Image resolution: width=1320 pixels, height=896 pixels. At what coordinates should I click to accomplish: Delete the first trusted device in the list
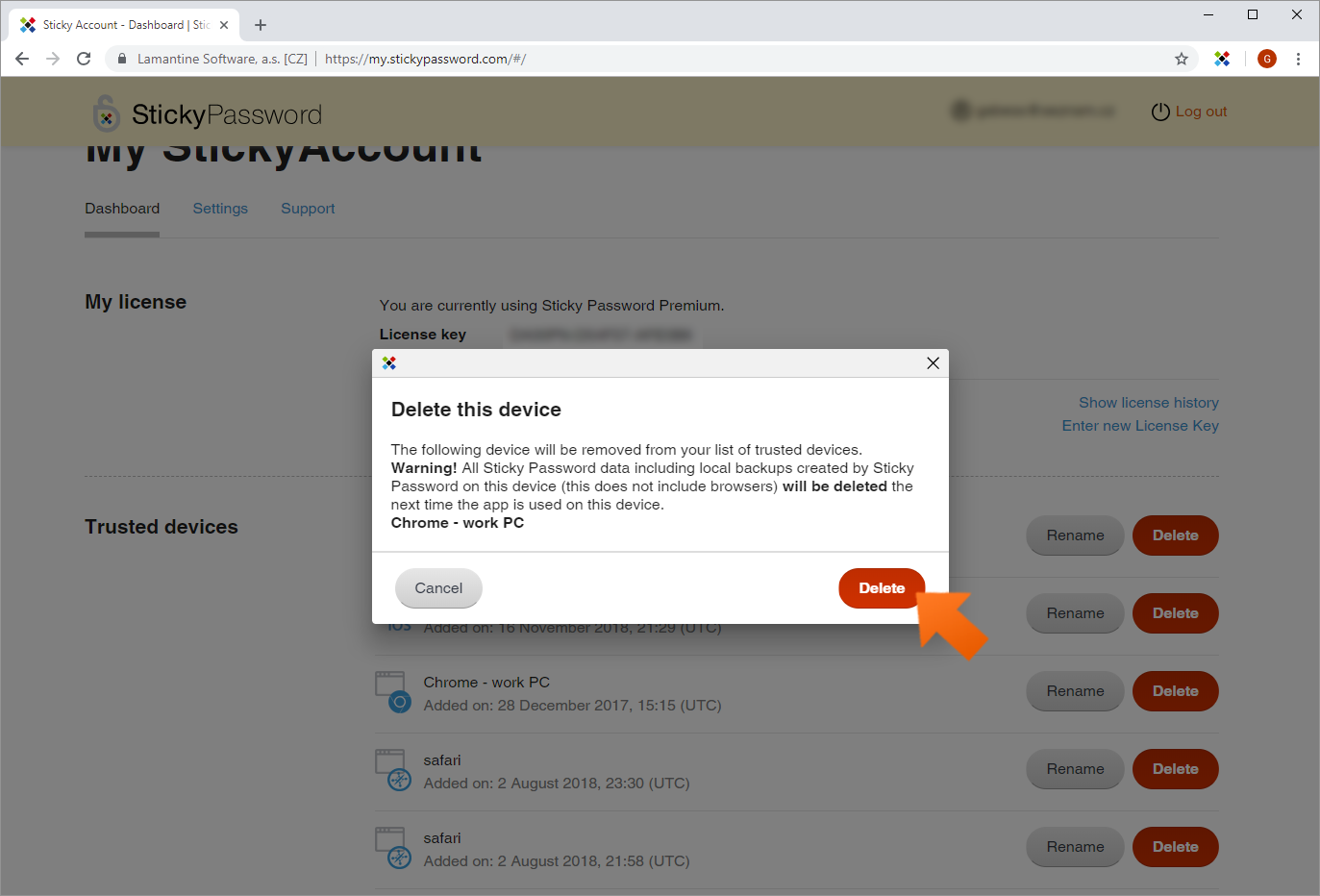(x=1176, y=535)
